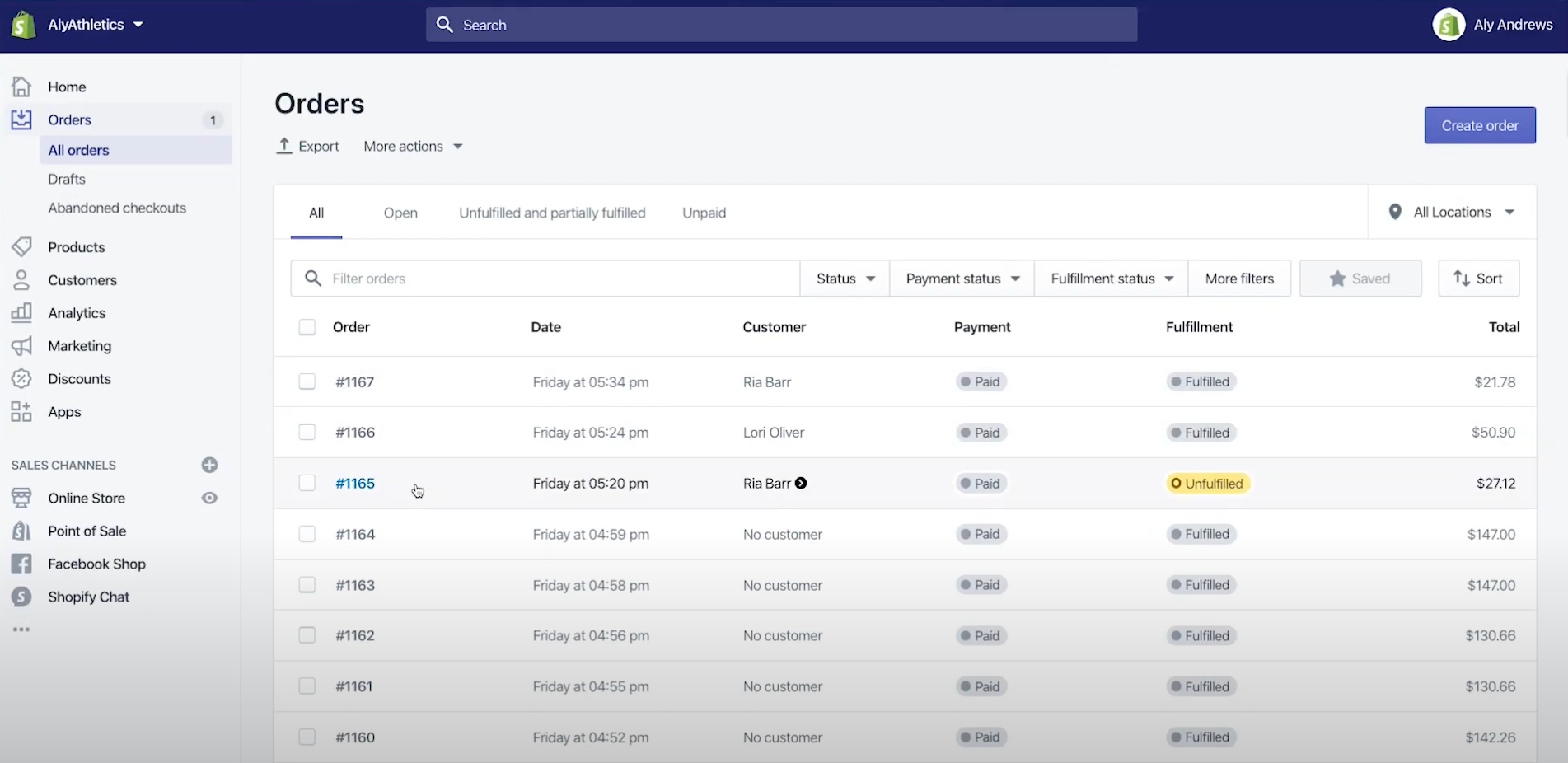Click the Export button label

tap(319, 146)
